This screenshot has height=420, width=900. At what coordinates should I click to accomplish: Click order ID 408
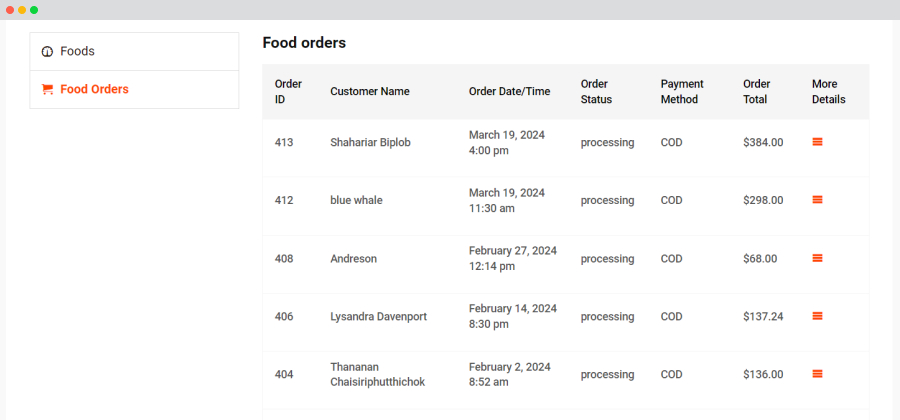[x=284, y=259]
